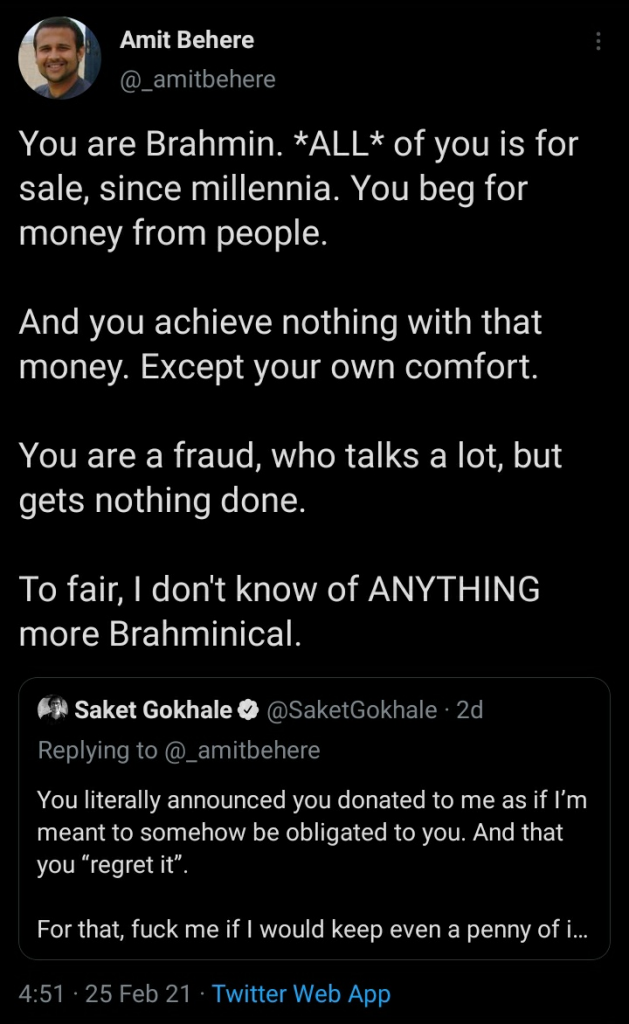This screenshot has height=1024, width=629.
Task: Click Saket Gokhale's small avatar in quoted tweet
Action: pyautogui.click(x=51, y=710)
